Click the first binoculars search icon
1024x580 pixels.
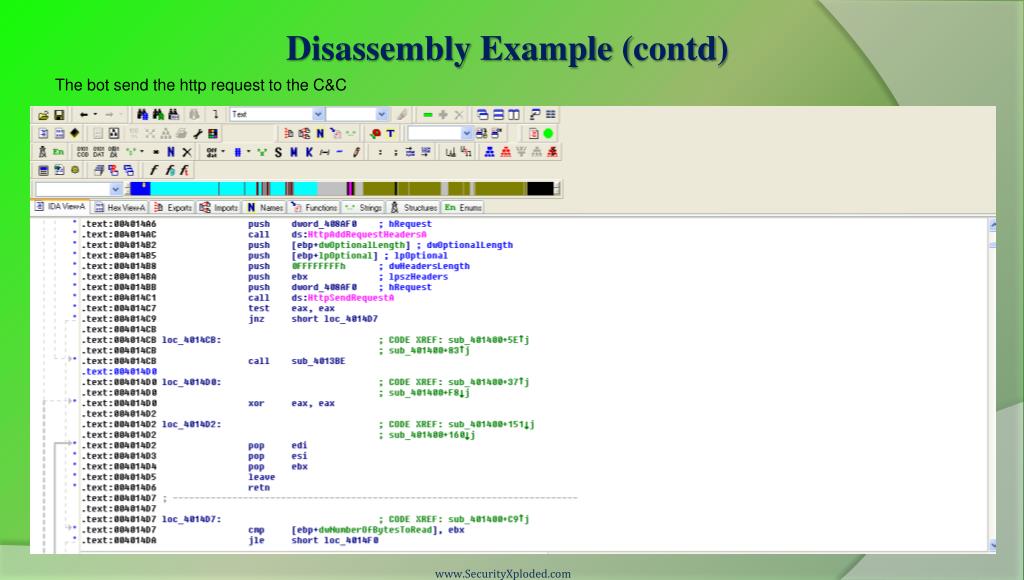click(x=142, y=114)
